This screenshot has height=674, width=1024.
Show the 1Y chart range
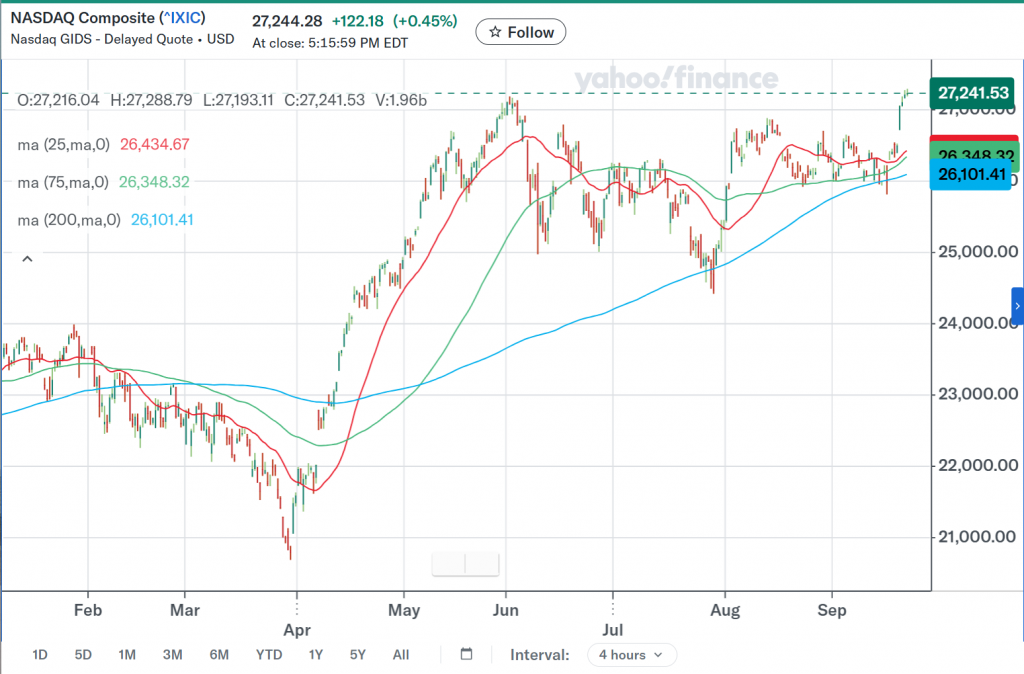pyautogui.click(x=316, y=654)
